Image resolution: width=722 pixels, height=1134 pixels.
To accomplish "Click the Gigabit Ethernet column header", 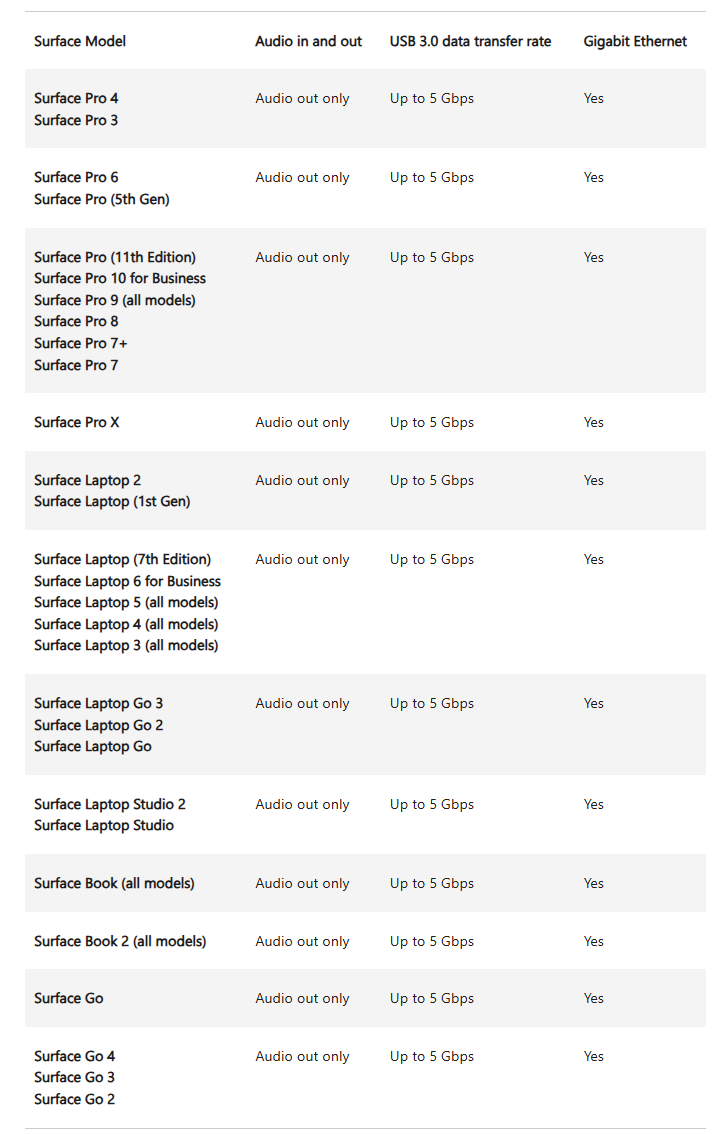I will (635, 41).
